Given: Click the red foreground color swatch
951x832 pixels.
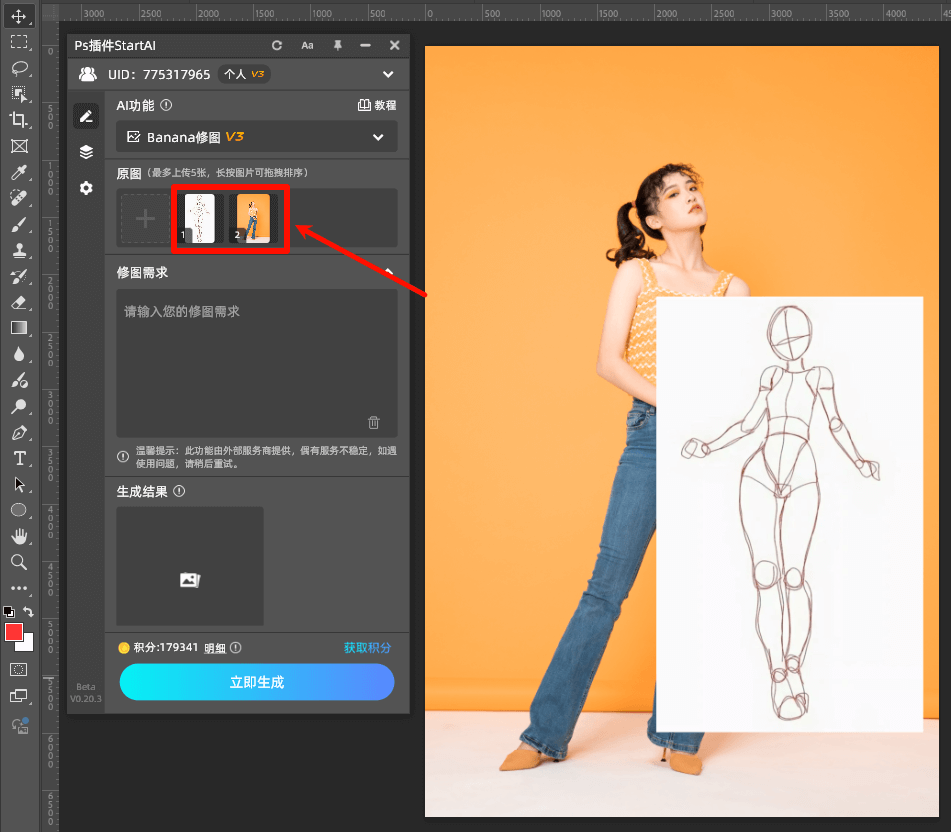Looking at the screenshot, I should coord(15,633).
